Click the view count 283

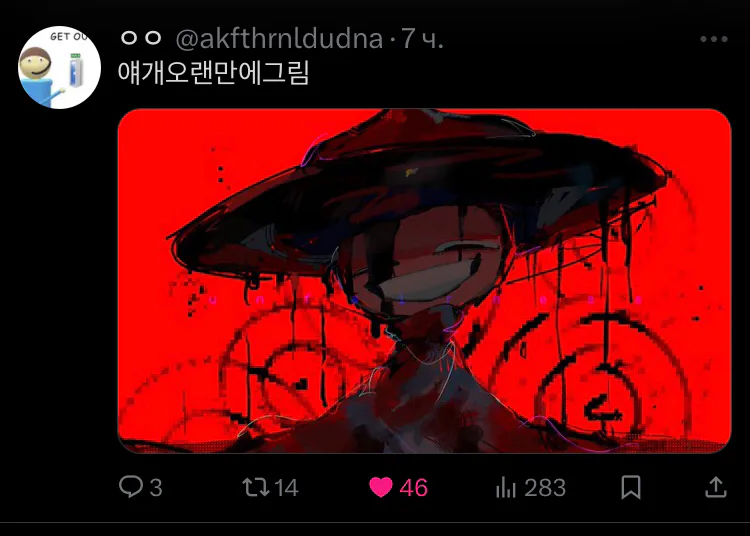545,488
